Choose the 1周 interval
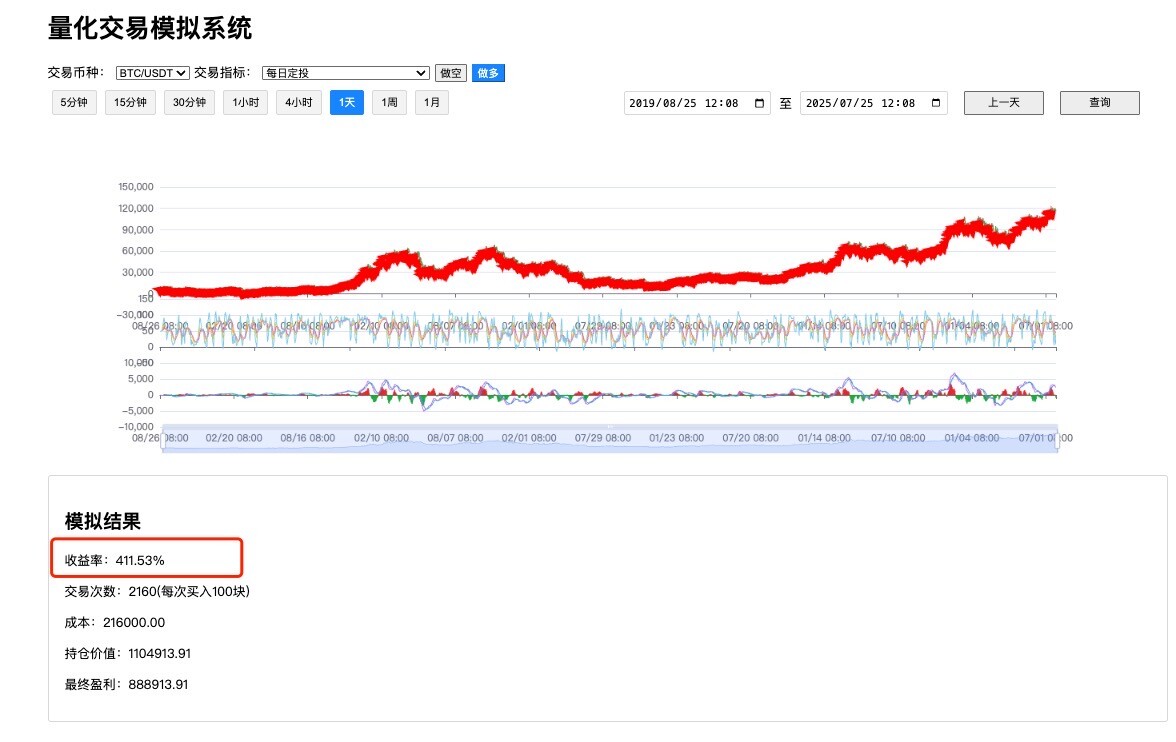This screenshot has width=1176, height=742. click(389, 102)
